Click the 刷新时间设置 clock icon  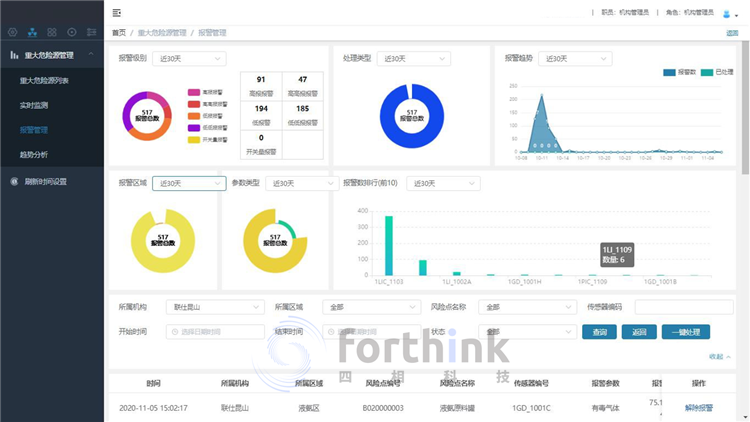tap(14, 182)
